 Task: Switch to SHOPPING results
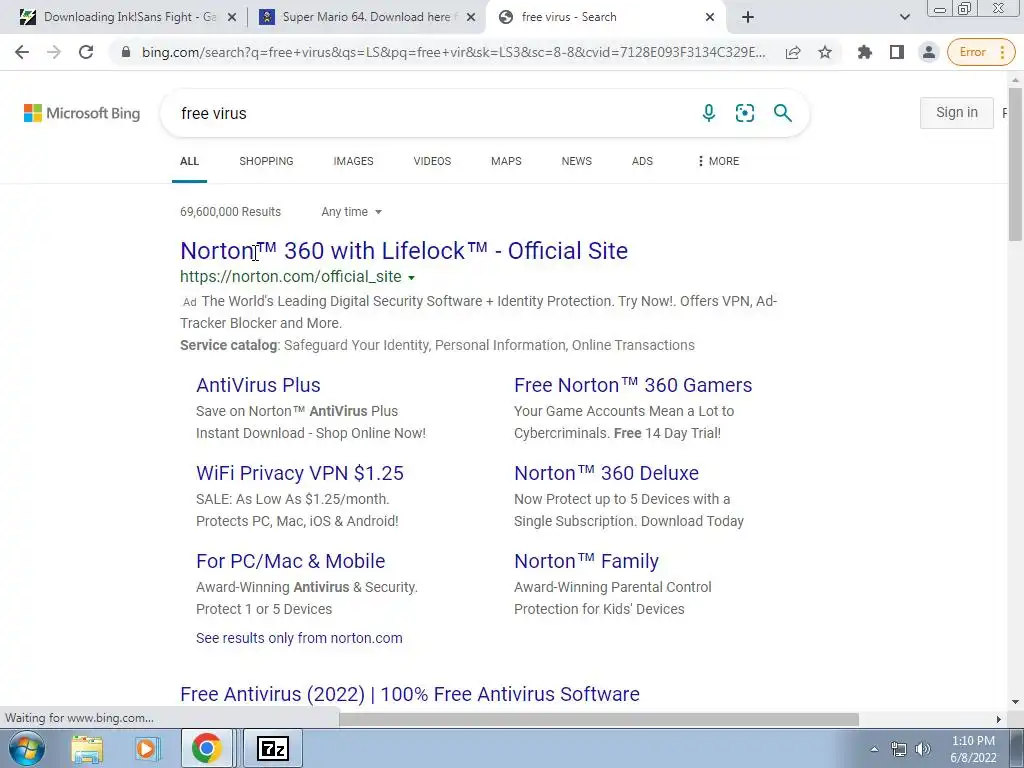click(266, 161)
